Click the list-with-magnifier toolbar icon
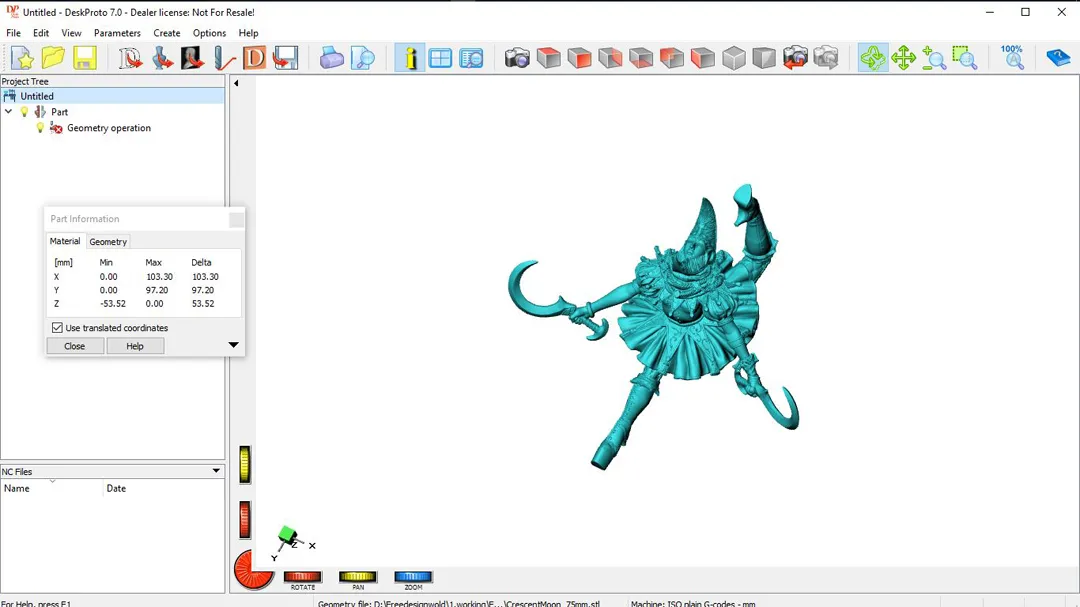 click(471, 58)
